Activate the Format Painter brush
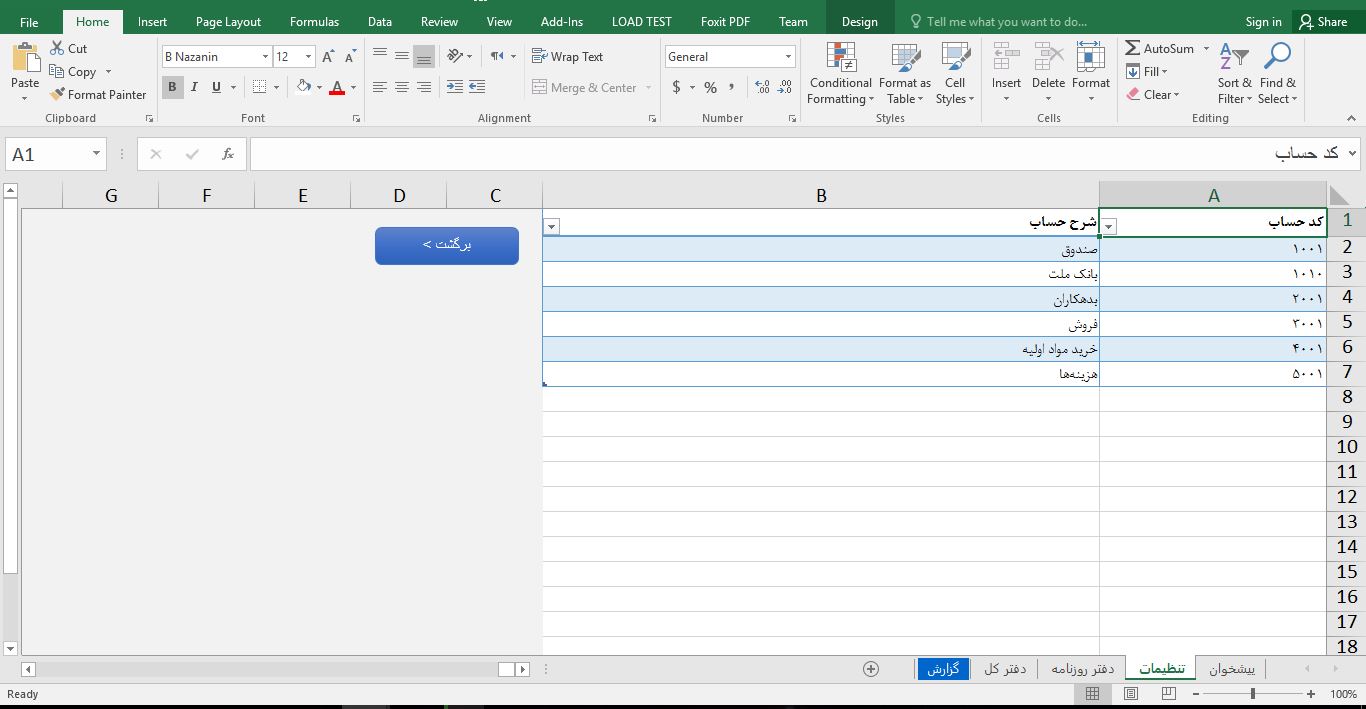1366x709 pixels. click(57, 94)
